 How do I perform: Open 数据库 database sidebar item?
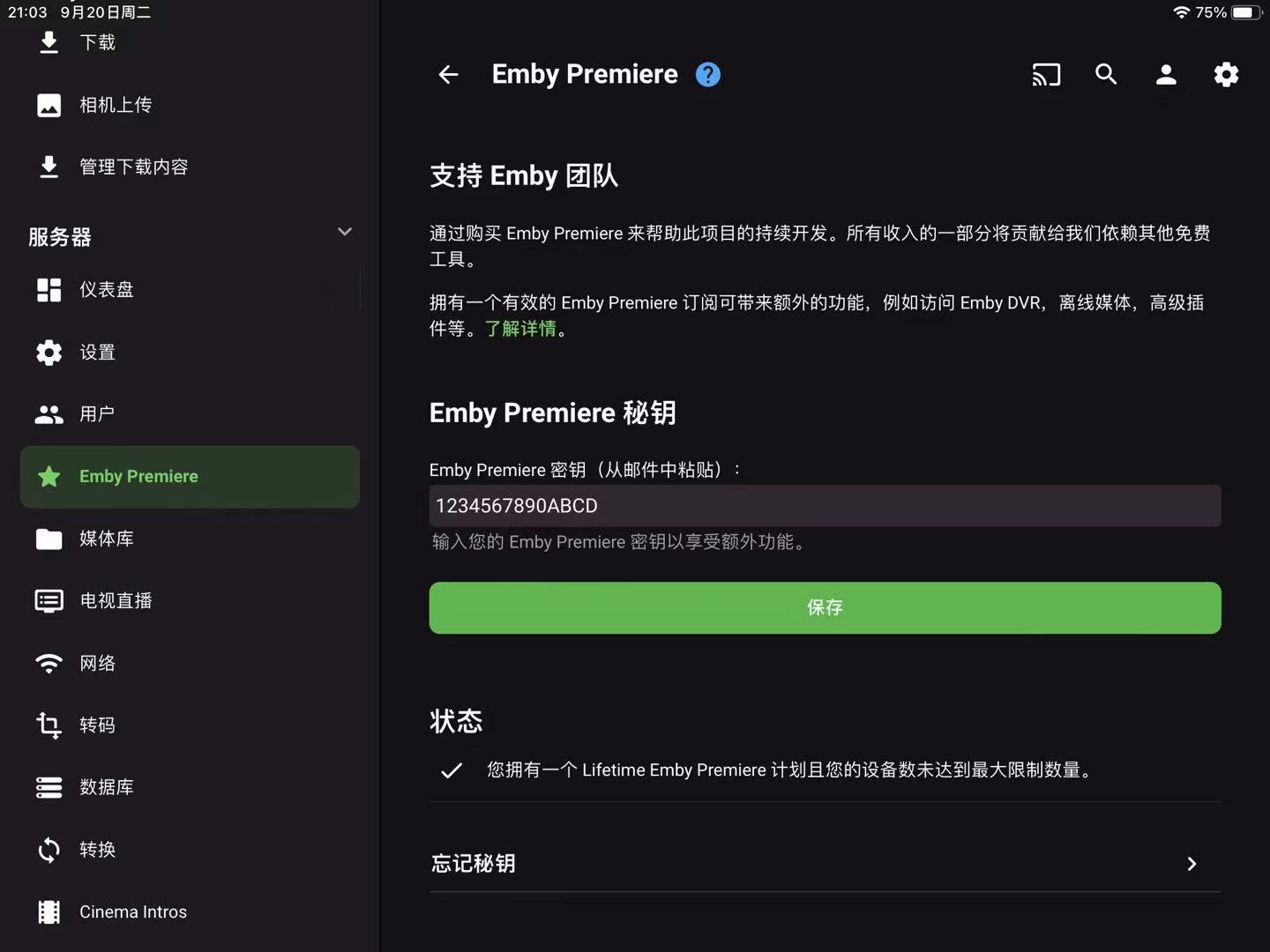(x=190, y=787)
